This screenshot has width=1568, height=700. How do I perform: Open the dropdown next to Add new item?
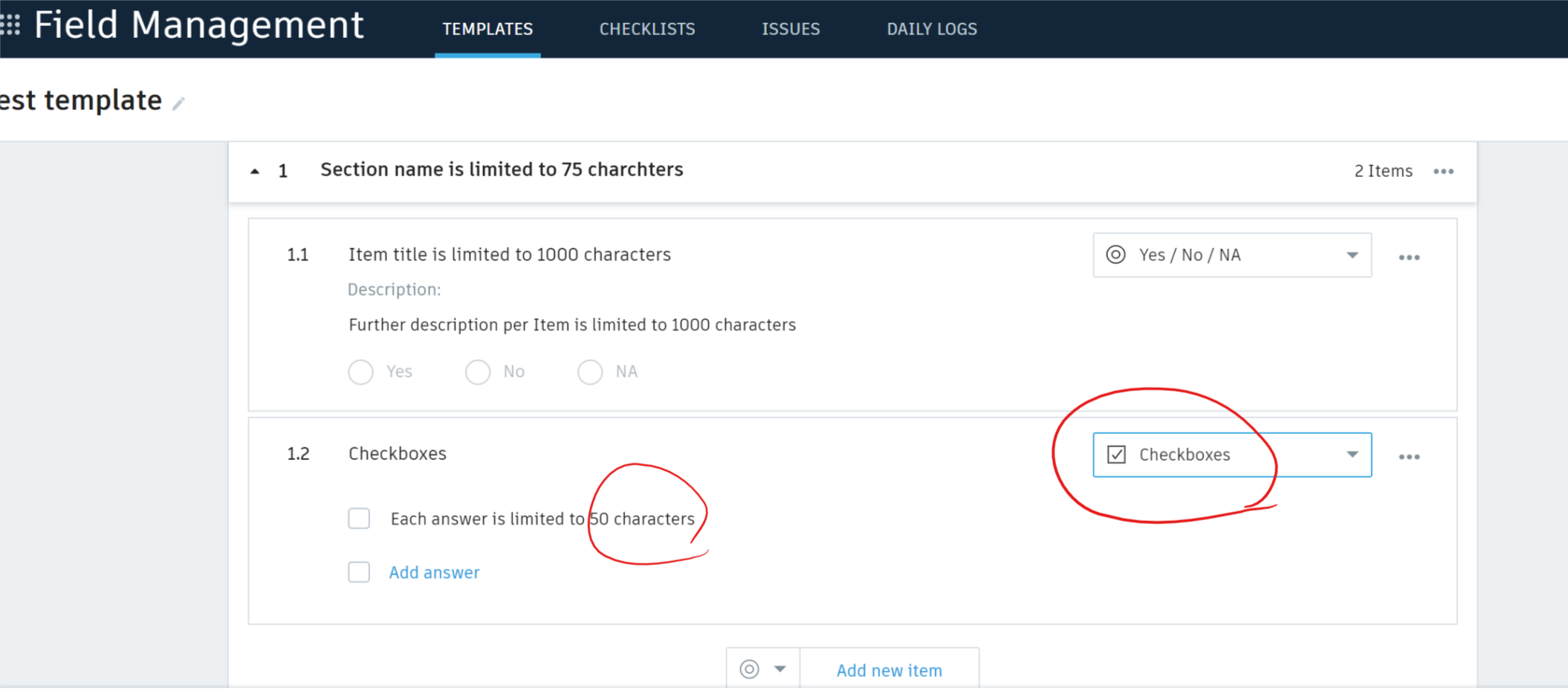(x=781, y=669)
